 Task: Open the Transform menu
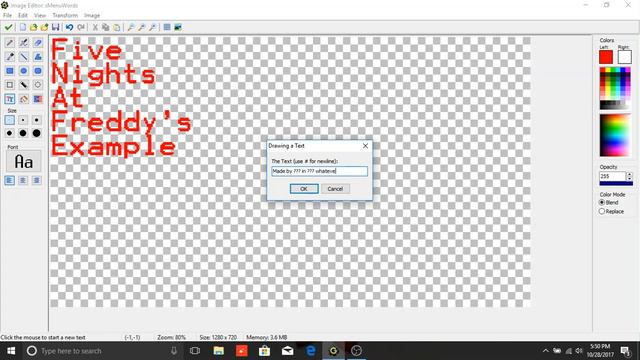click(x=65, y=15)
